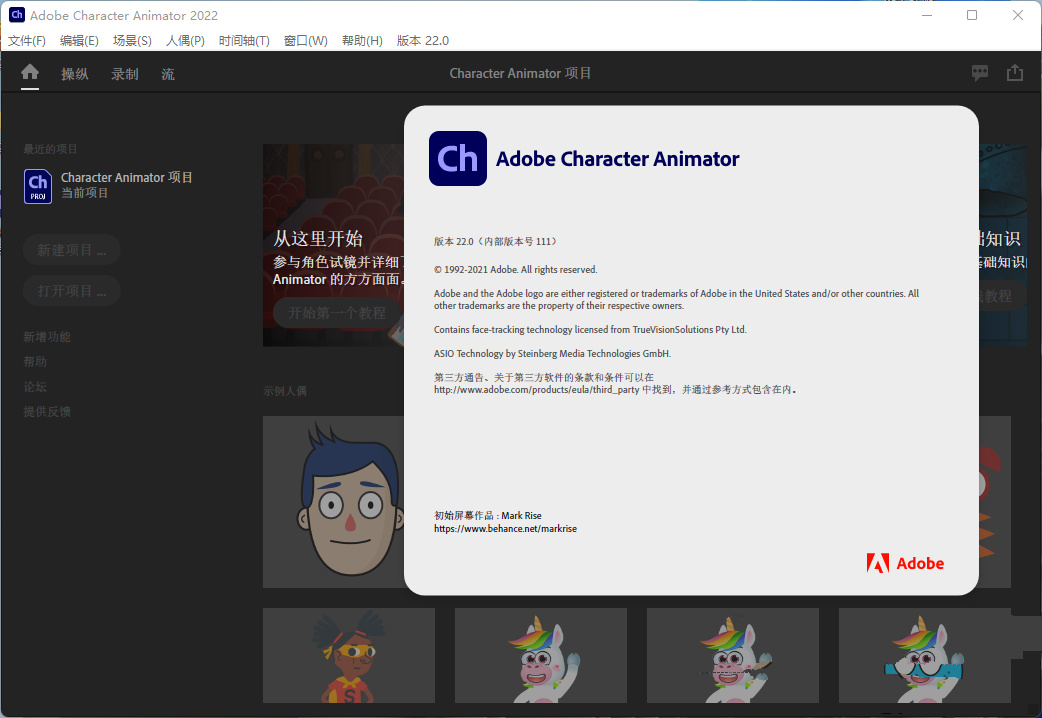This screenshot has height=718, width=1042.
Task: Minimize the Character Animator window
Action: [x=927, y=15]
